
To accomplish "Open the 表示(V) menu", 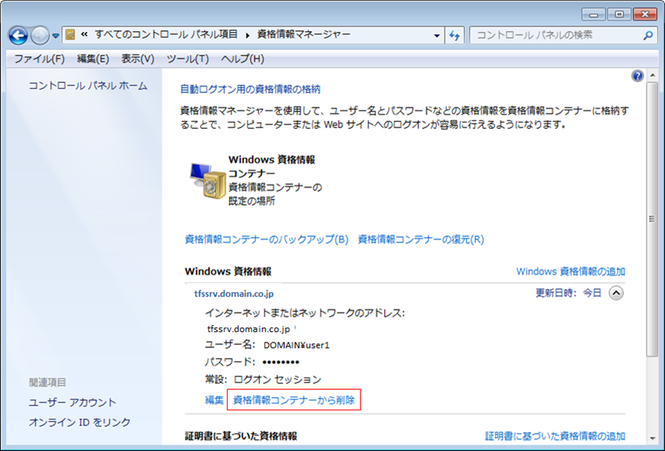I will click(x=138, y=59).
